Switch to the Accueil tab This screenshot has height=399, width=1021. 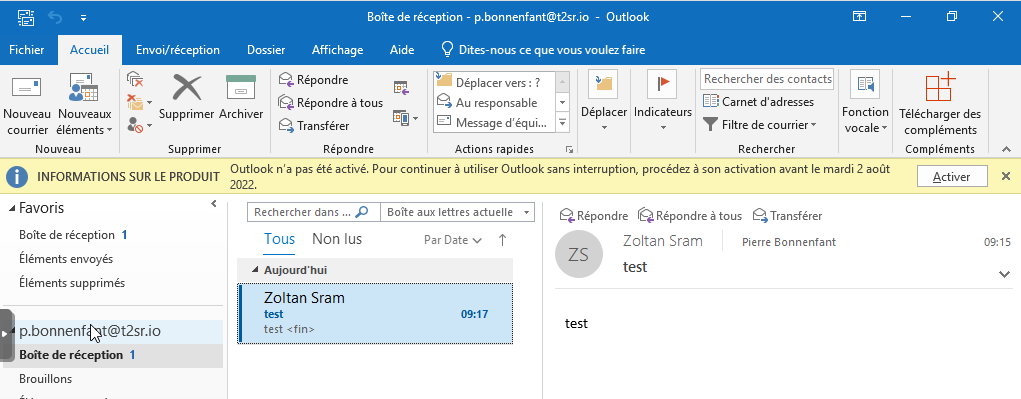[89, 50]
